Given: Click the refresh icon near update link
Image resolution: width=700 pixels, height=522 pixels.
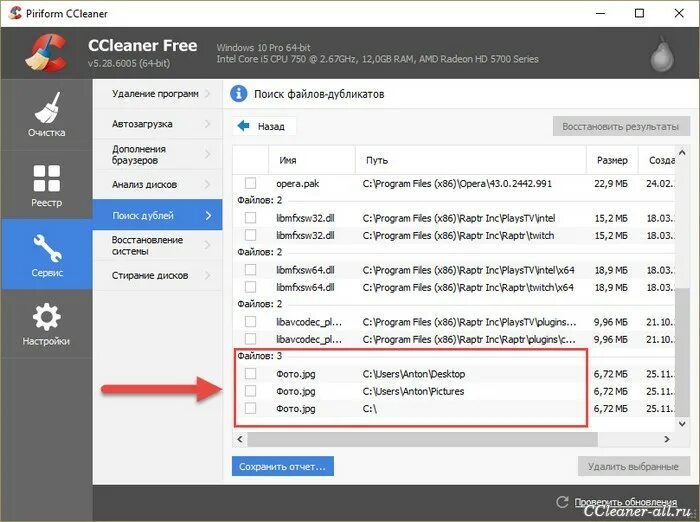Looking at the screenshot, I should (x=562, y=501).
